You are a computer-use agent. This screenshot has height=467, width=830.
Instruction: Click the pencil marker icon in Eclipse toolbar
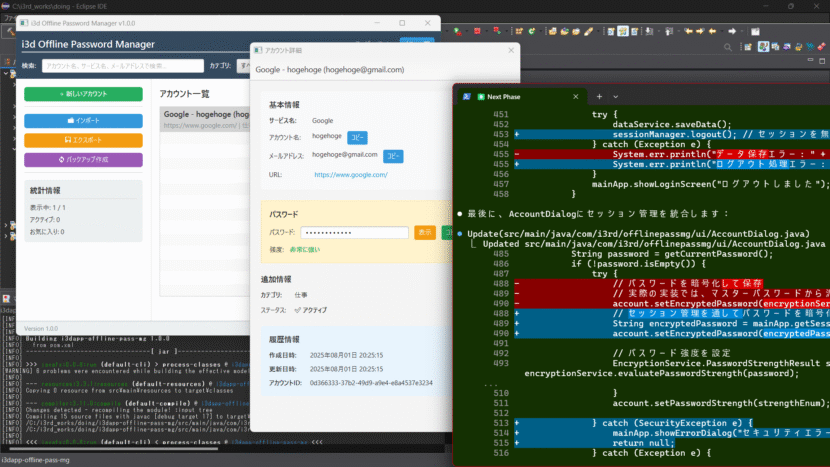click(x=588, y=32)
